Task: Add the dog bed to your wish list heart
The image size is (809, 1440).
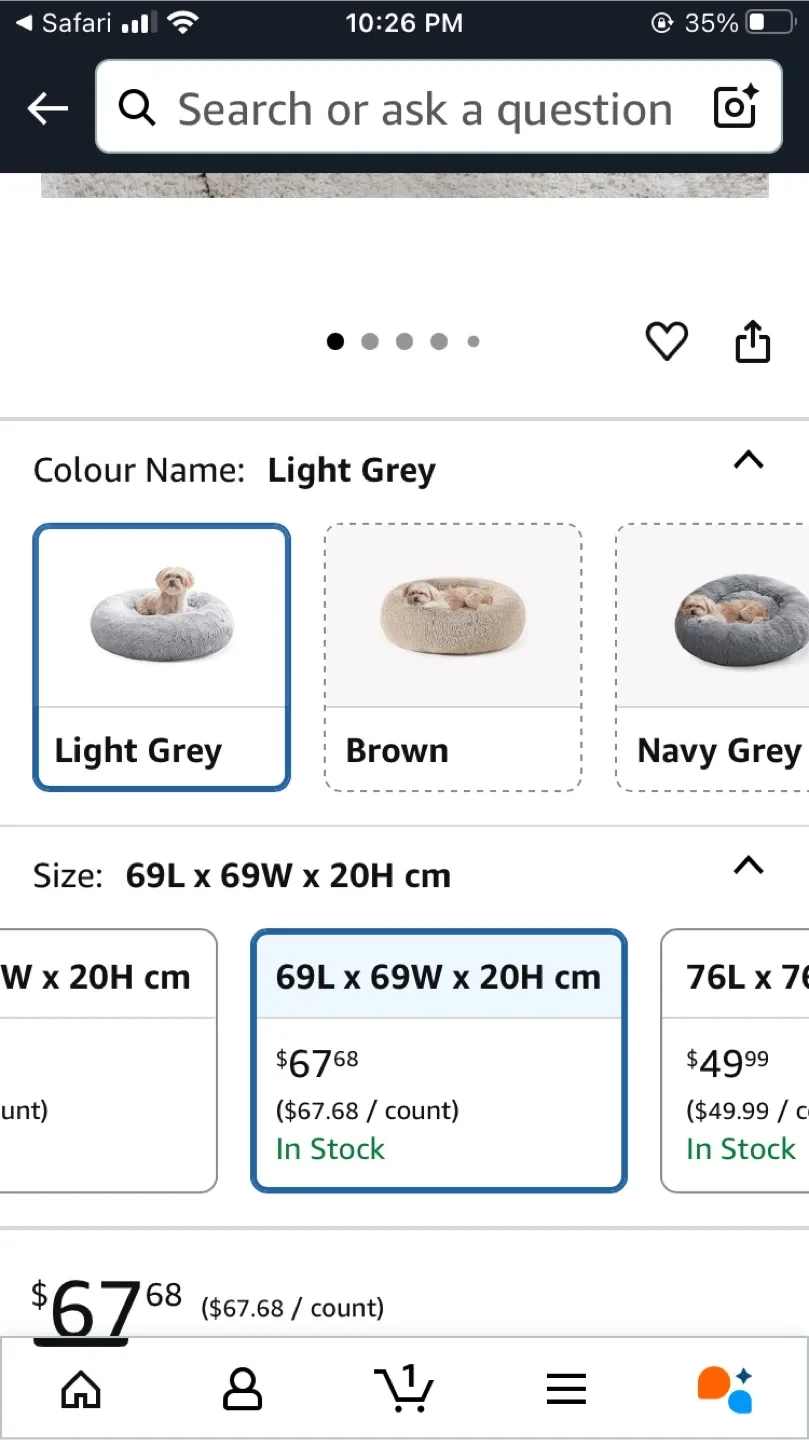Action: pyautogui.click(x=666, y=341)
